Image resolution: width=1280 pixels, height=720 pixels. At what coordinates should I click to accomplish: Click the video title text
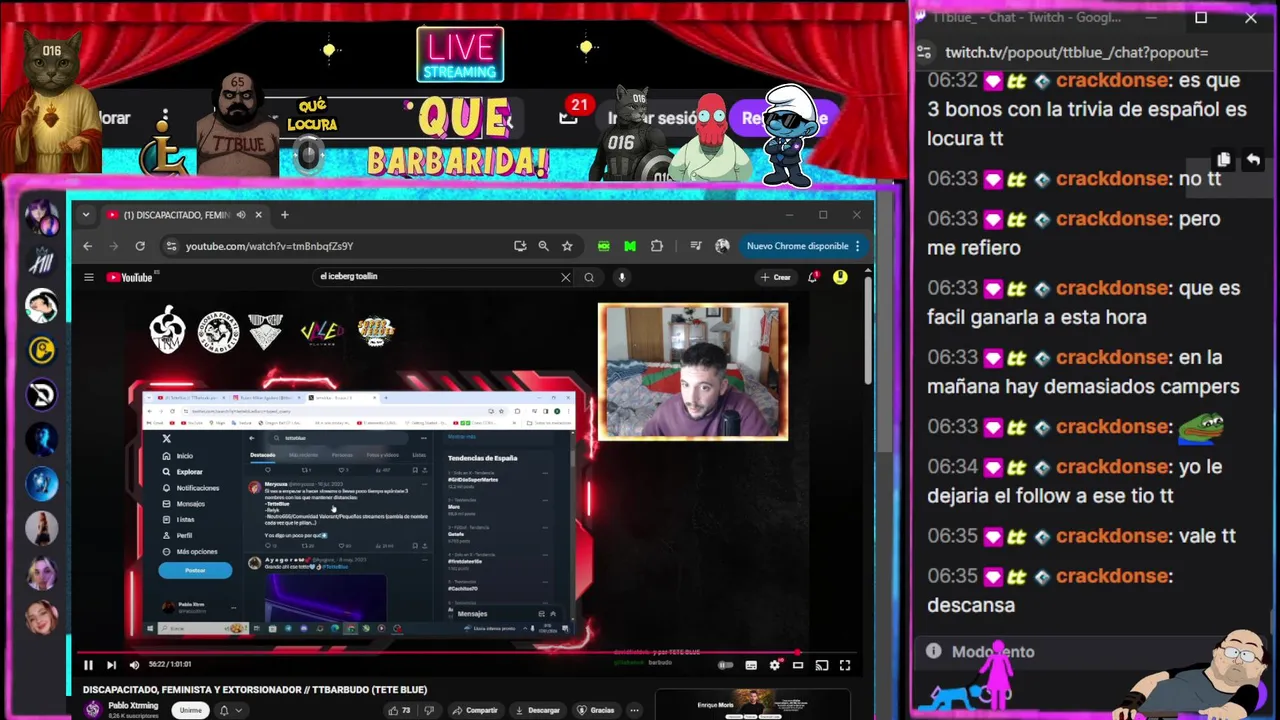pyautogui.click(x=255, y=690)
